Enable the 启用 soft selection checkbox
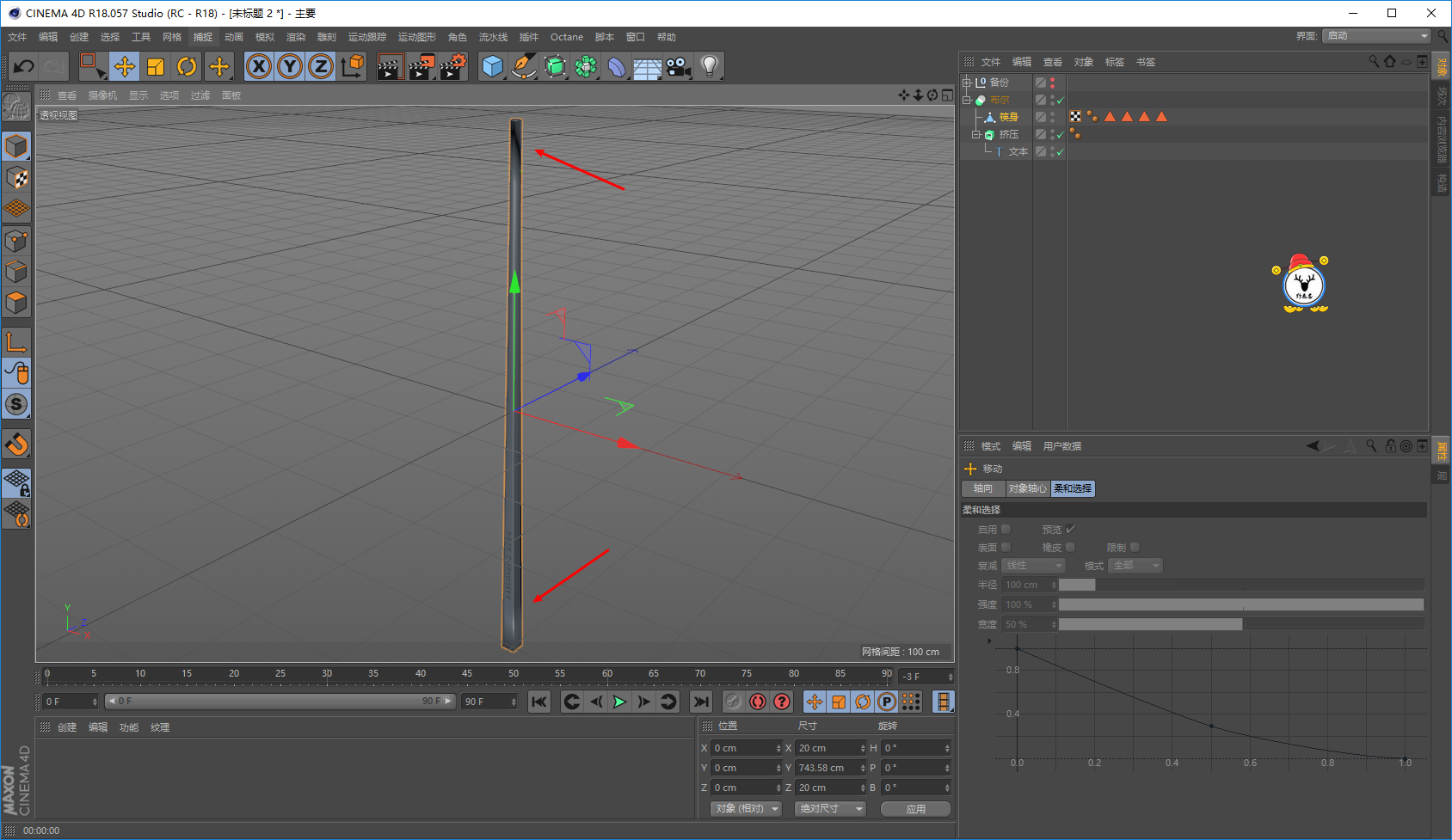Screen dimensions: 1452x840 [1006, 529]
